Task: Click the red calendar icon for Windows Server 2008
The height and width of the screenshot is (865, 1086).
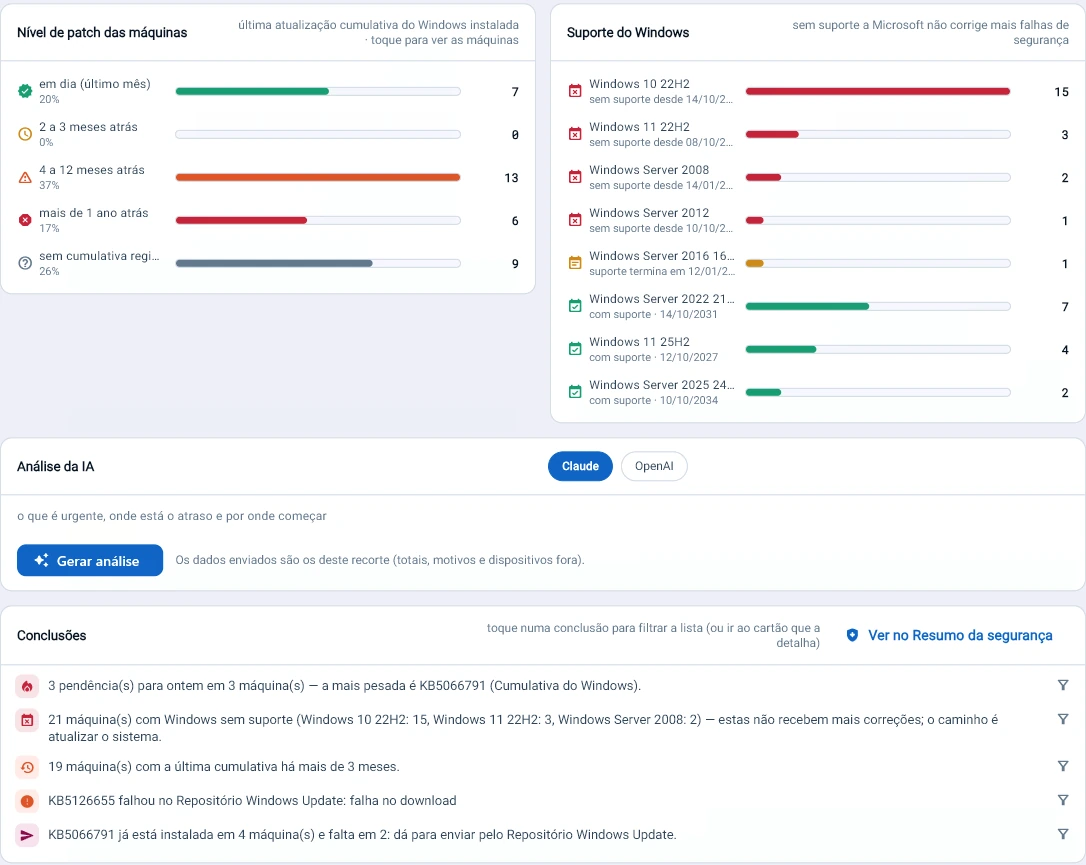Action: click(x=575, y=177)
